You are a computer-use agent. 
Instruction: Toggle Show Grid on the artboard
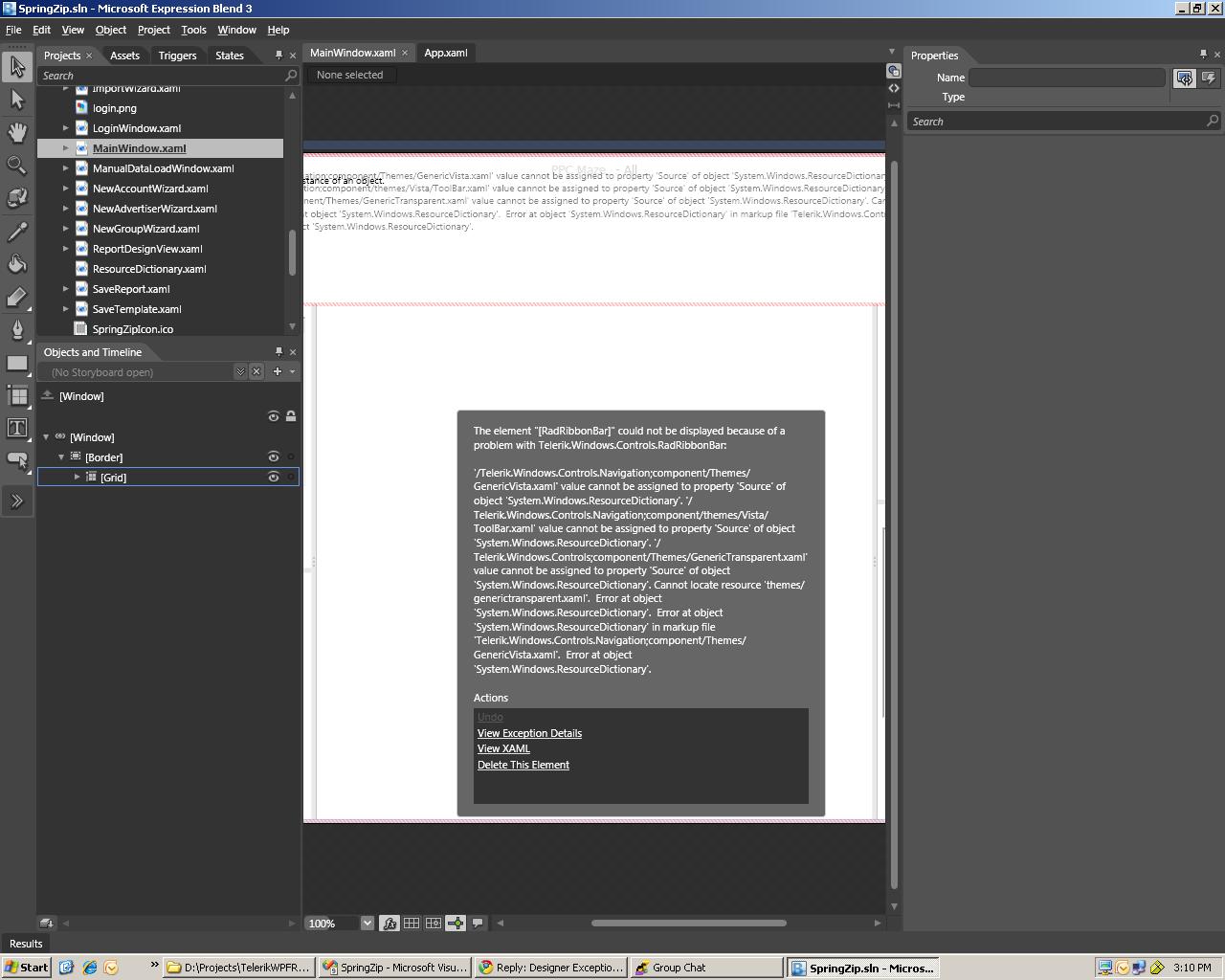click(x=412, y=923)
